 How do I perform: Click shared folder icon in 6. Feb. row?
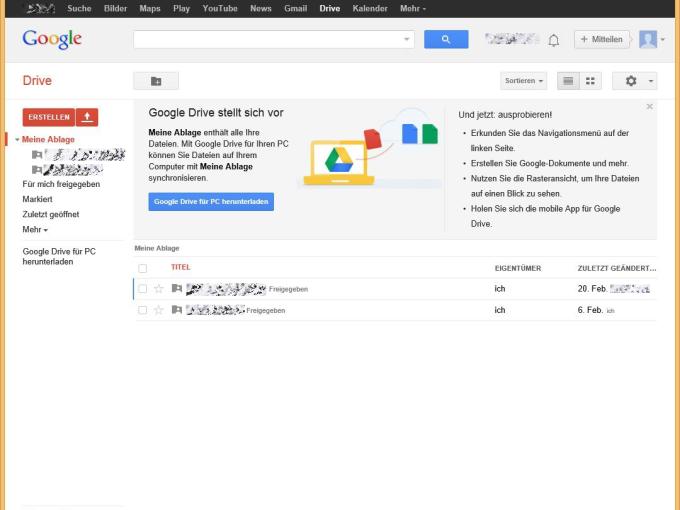[x=177, y=310]
